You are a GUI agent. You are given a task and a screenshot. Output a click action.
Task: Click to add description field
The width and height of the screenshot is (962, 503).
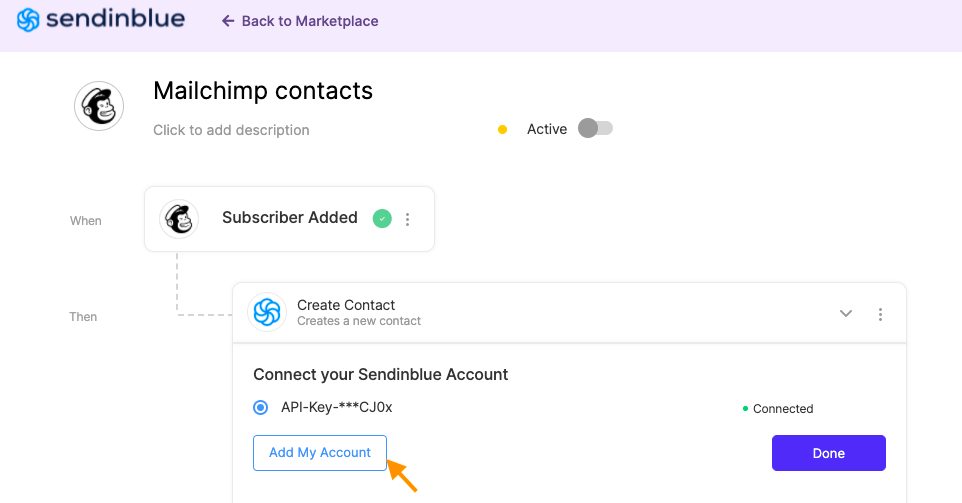[231, 130]
